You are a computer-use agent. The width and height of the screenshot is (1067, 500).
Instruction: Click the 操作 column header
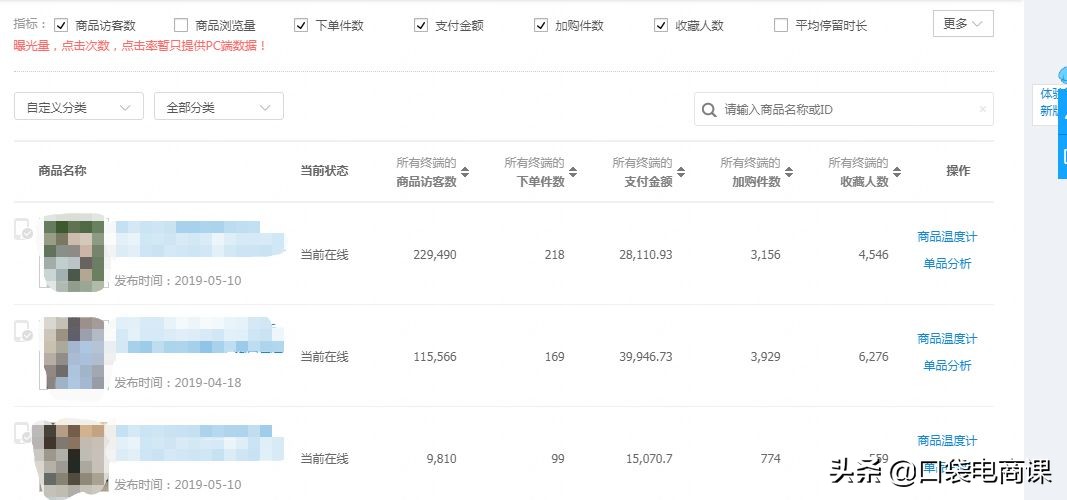[958, 171]
